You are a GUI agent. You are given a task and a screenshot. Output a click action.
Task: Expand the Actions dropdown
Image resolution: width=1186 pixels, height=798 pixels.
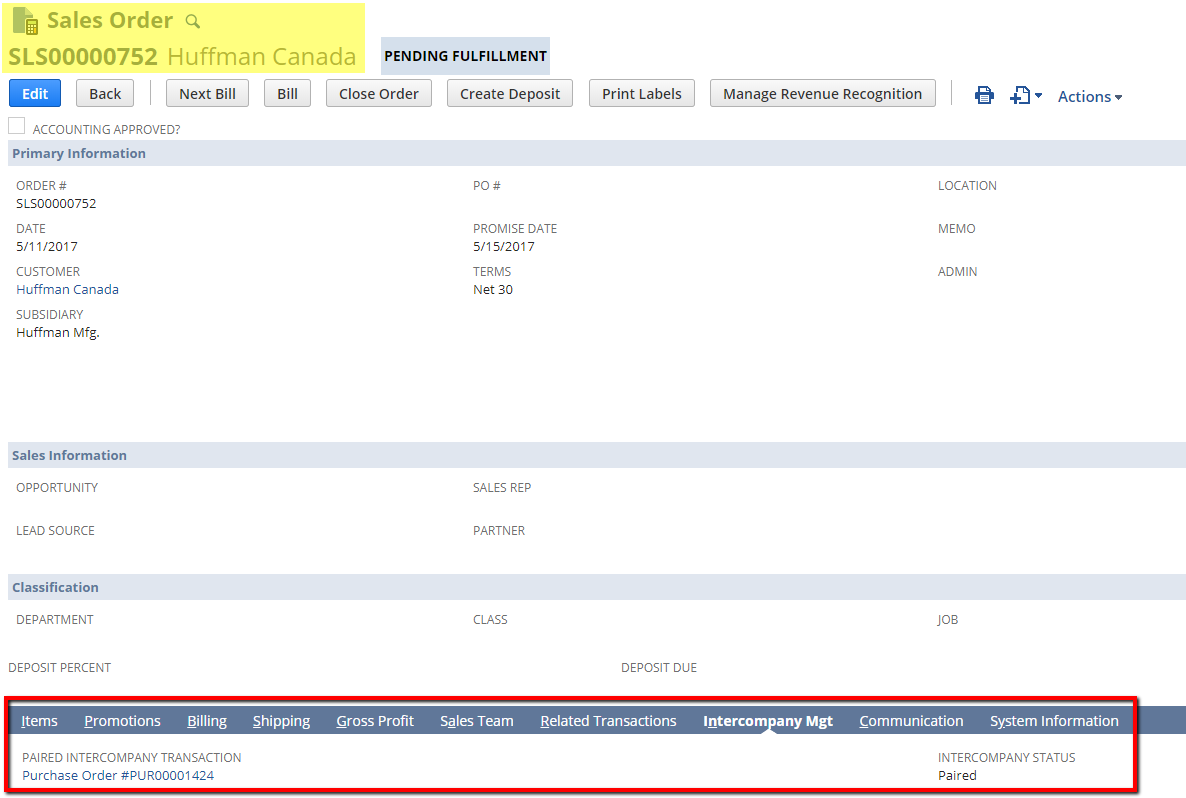click(1090, 96)
